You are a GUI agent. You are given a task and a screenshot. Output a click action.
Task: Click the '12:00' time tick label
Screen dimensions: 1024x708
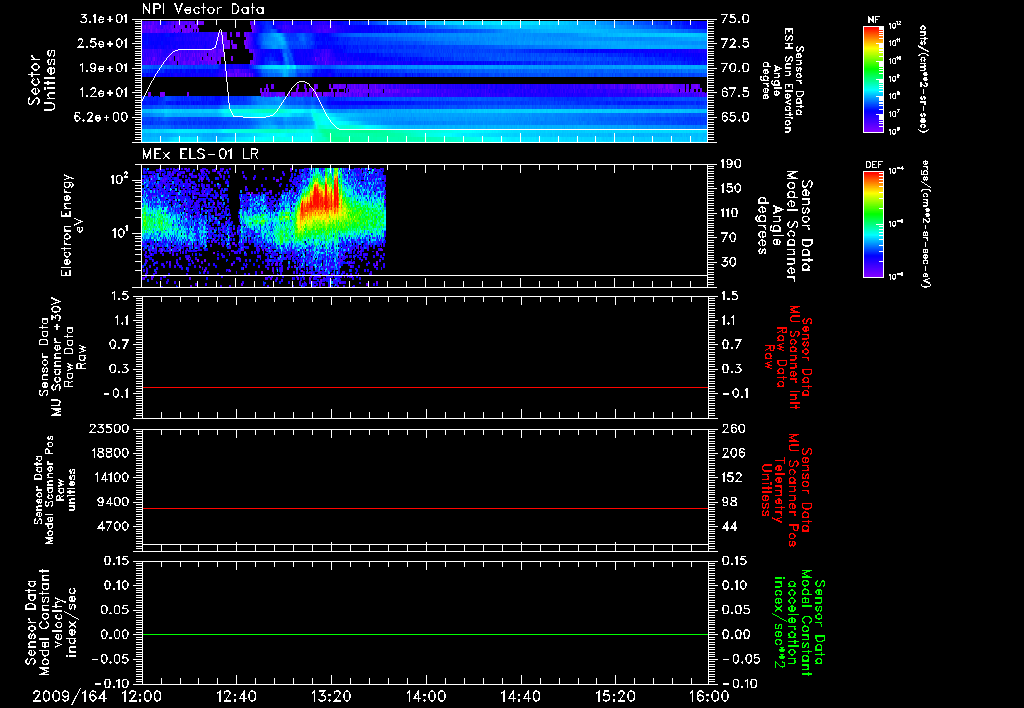pos(142,696)
